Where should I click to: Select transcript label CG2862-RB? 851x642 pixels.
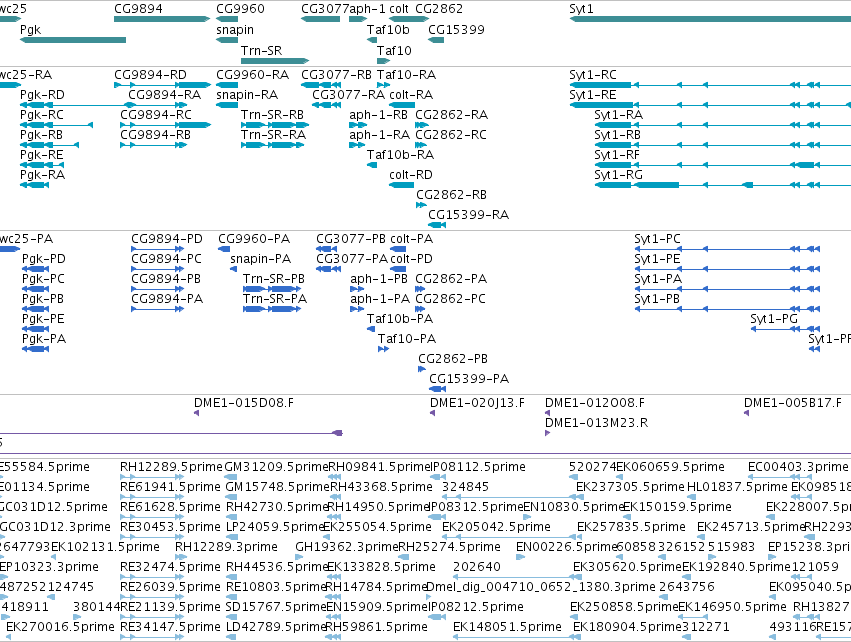(x=451, y=195)
